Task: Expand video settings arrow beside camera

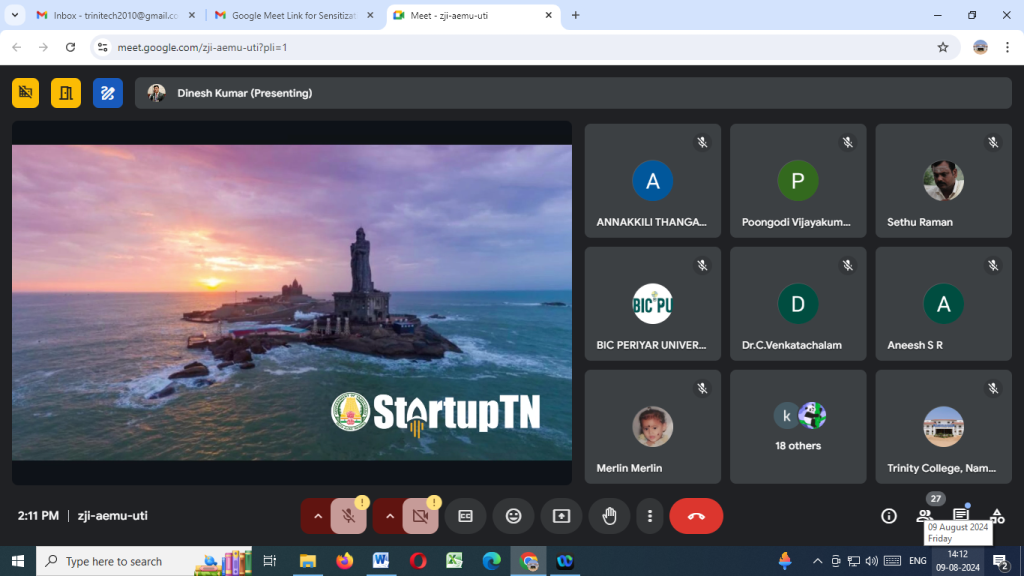Action: click(x=389, y=516)
